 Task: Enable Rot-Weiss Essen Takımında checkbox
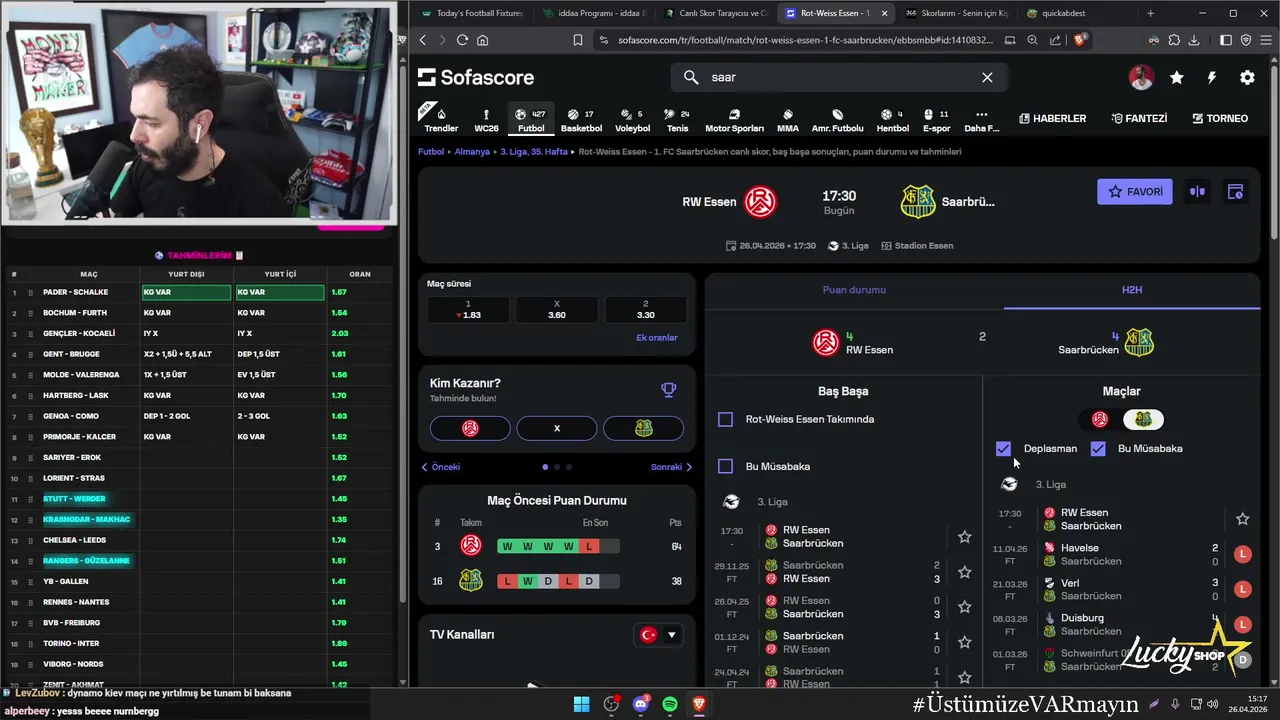click(x=725, y=419)
